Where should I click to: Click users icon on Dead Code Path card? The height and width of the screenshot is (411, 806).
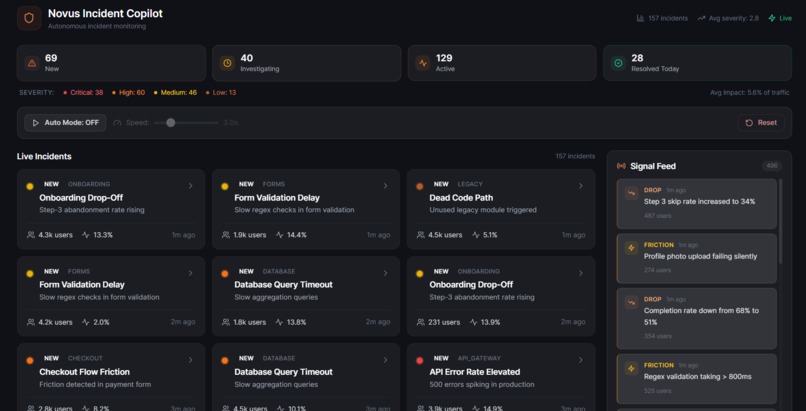(421, 235)
